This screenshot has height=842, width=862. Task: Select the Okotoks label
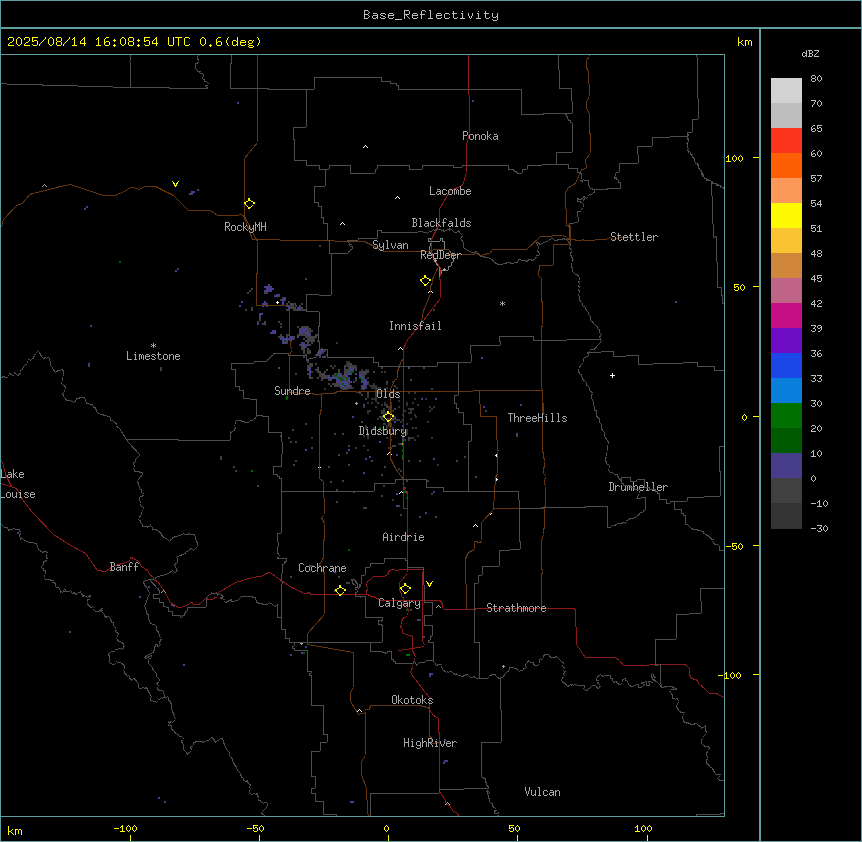pos(412,700)
